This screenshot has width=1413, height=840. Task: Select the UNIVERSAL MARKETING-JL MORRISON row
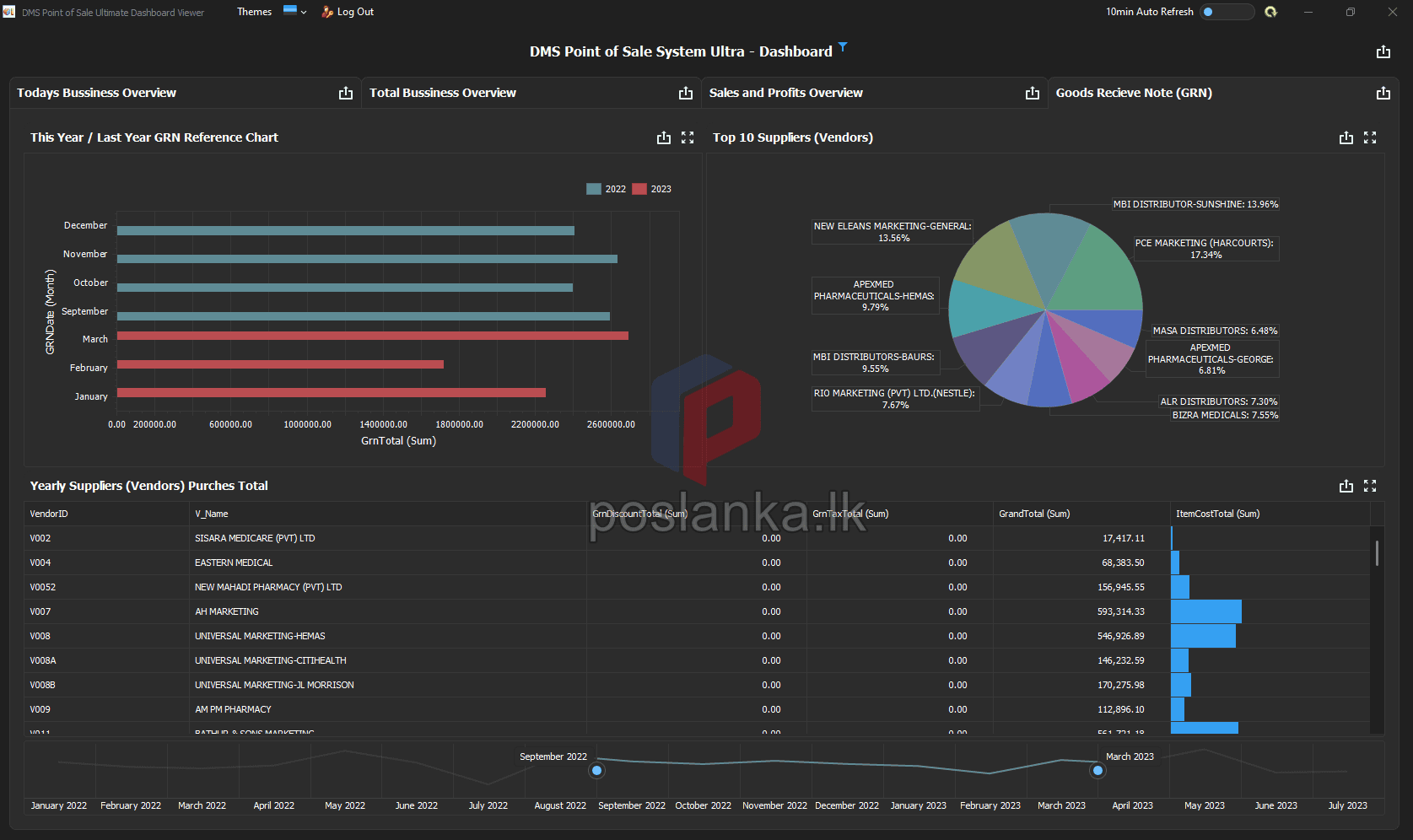point(698,685)
